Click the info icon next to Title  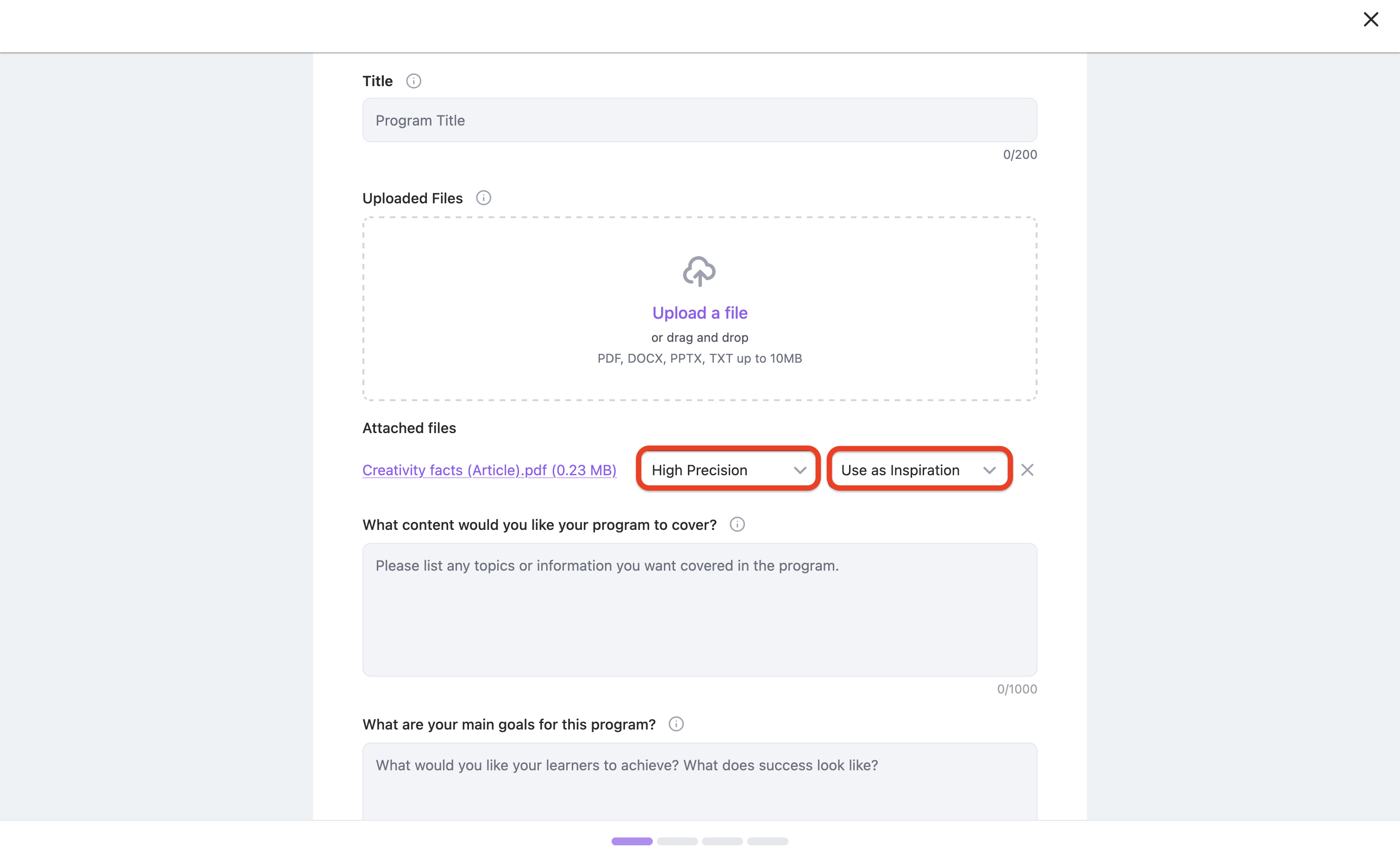pos(414,81)
